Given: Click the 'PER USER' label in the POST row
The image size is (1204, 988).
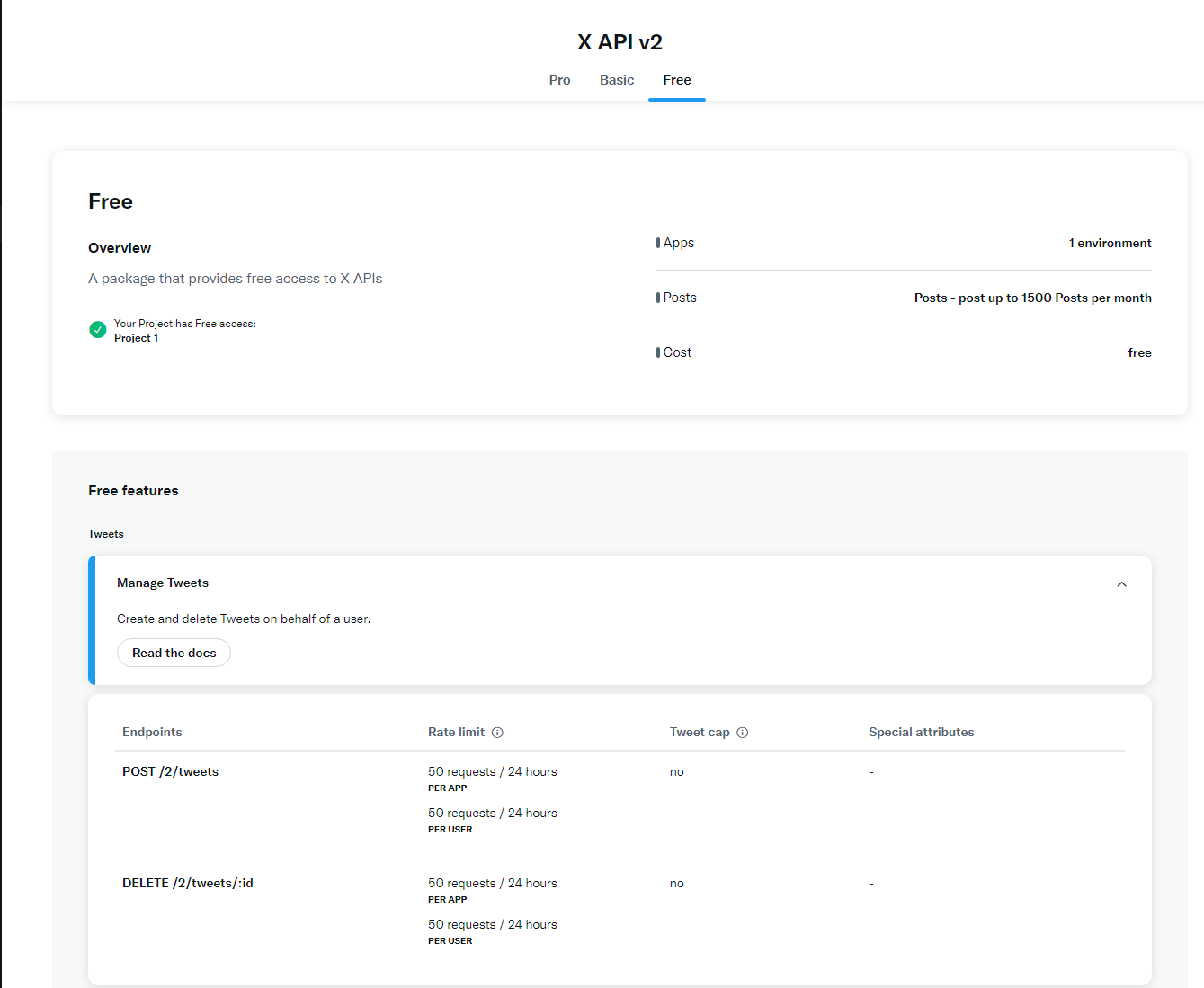Looking at the screenshot, I should click(x=450, y=830).
